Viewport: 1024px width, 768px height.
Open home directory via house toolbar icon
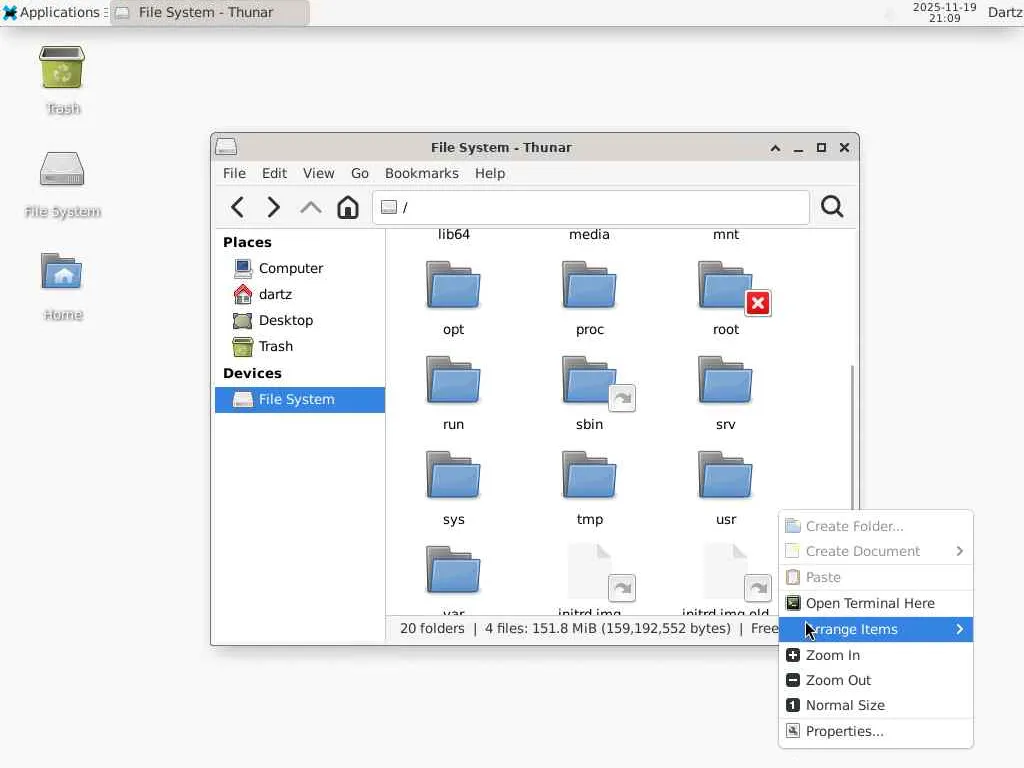348,207
